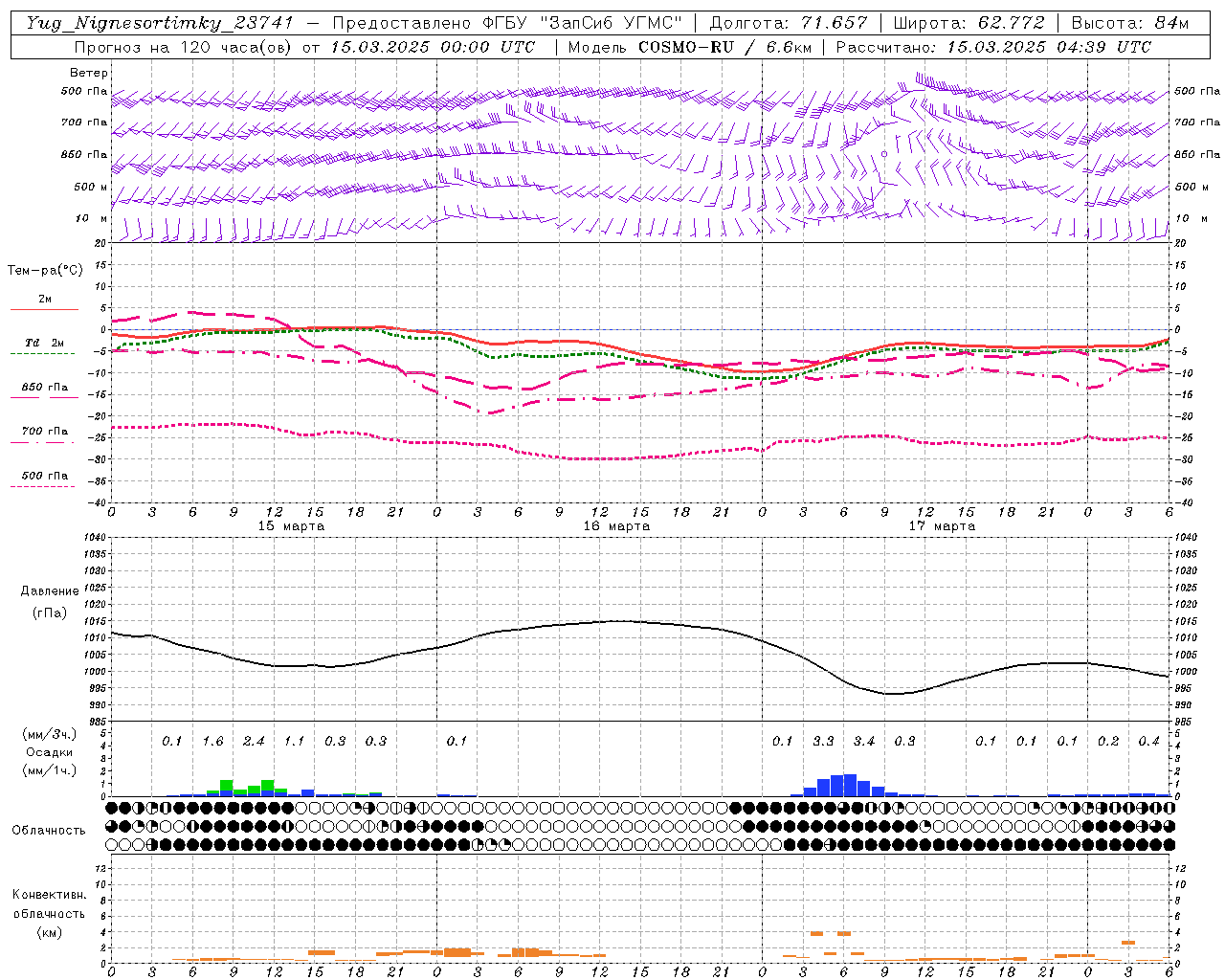The height and width of the screenshot is (980, 1225).
Task: Click the computed time Рассчитано: 15.03.2025 04:39 UTC
Action: 994,47
